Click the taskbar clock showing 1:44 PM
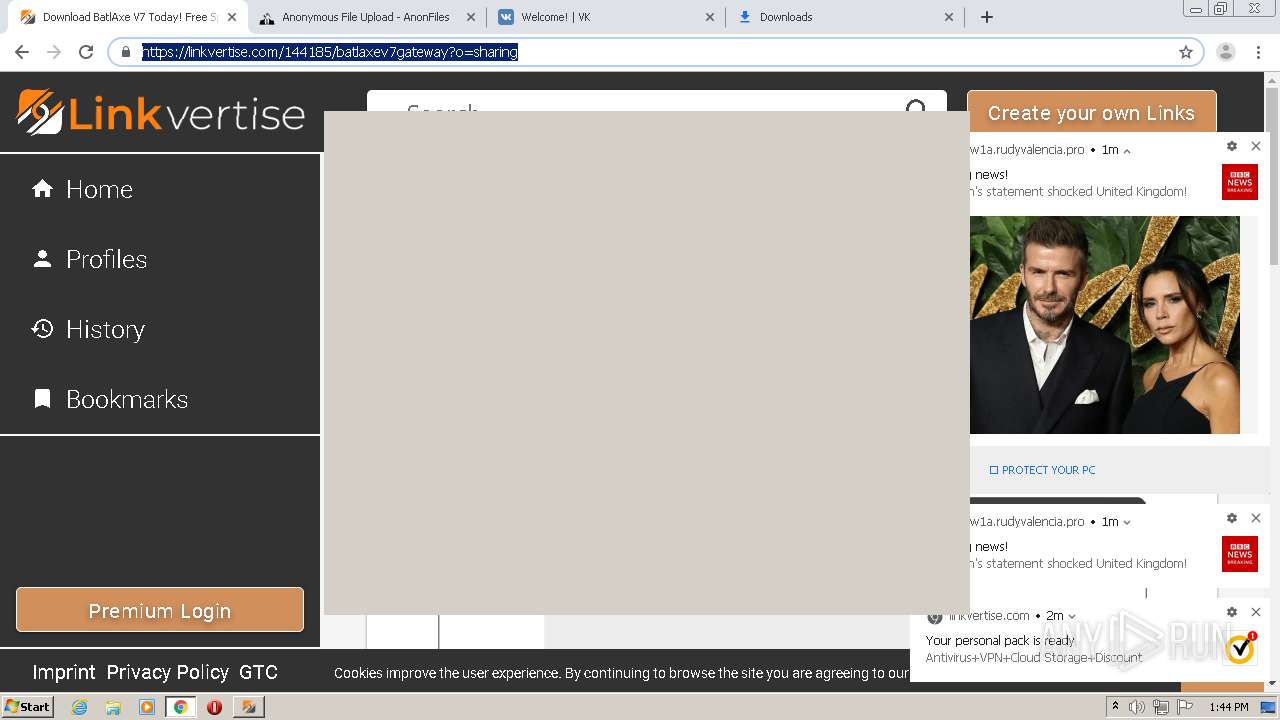 [1229, 707]
